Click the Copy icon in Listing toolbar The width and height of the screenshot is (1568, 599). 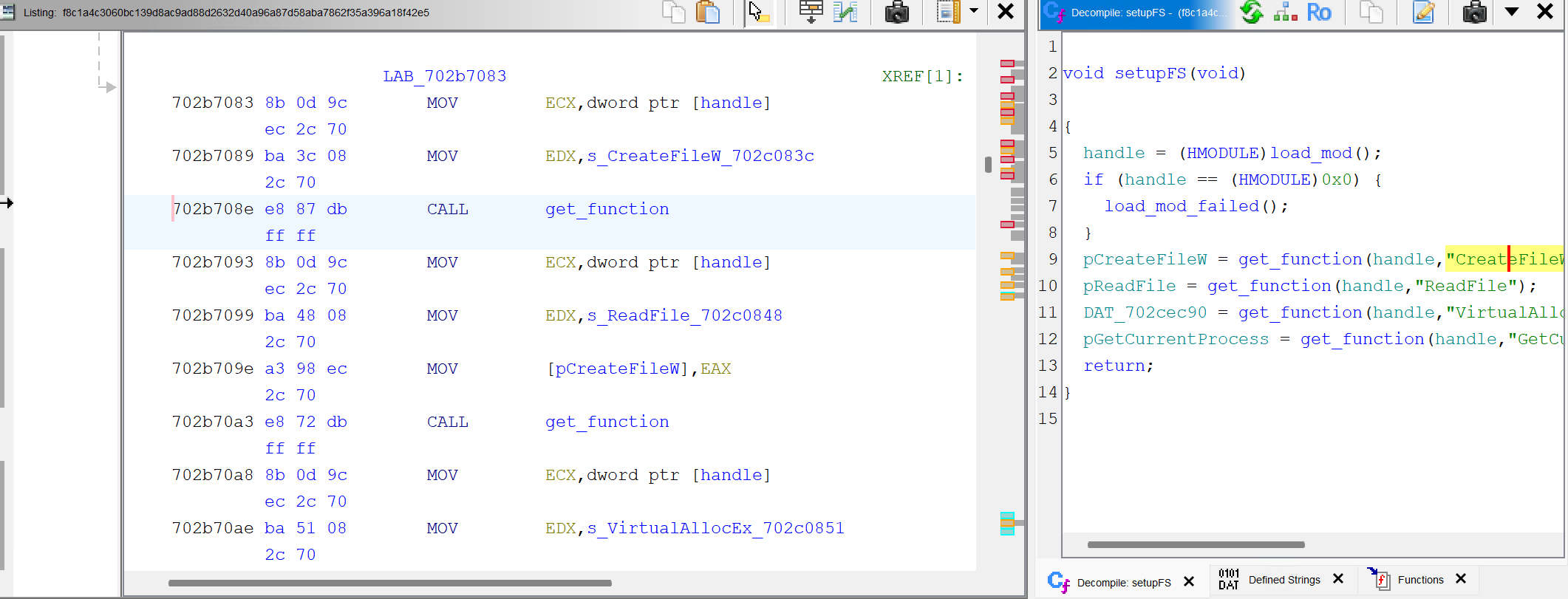coord(673,12)
